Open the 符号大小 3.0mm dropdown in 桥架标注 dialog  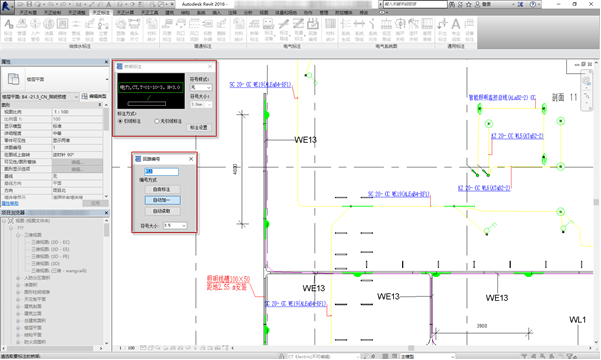(201, 104)
